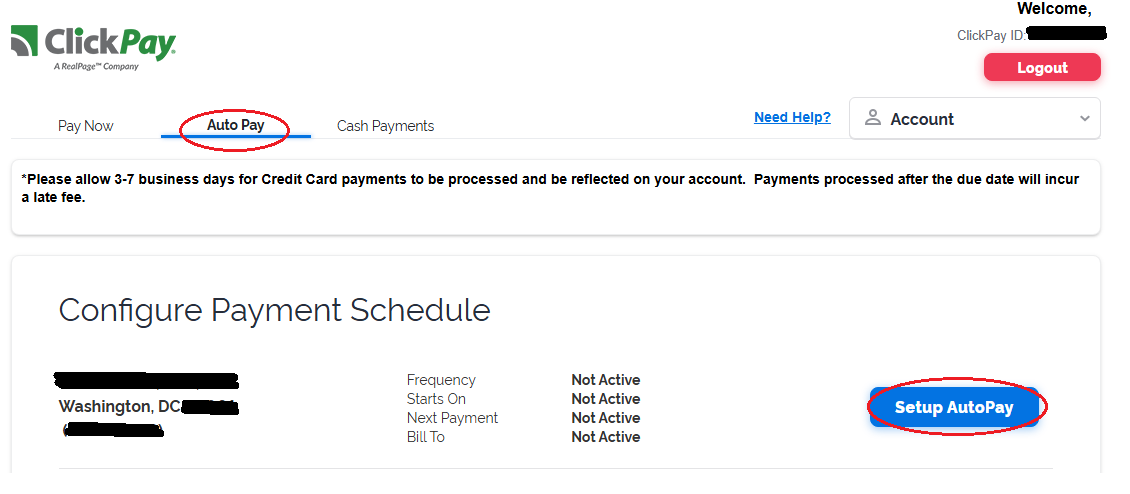Viewport: 1130px width, 494px height.
Task: Select the Auto Pay tab
Action: [x=235, y=126]
